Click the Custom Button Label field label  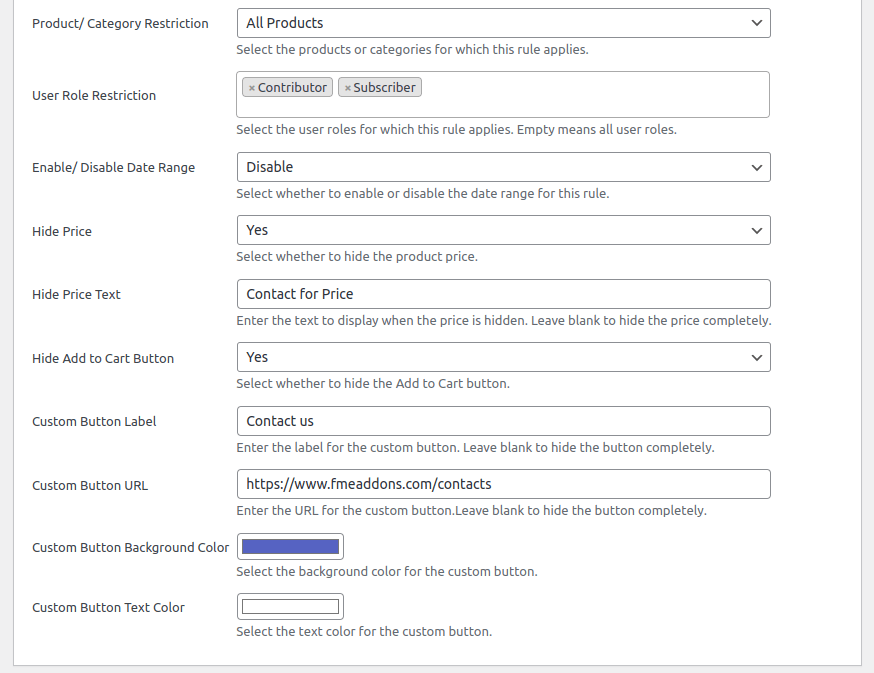click(x=94, y=422)
